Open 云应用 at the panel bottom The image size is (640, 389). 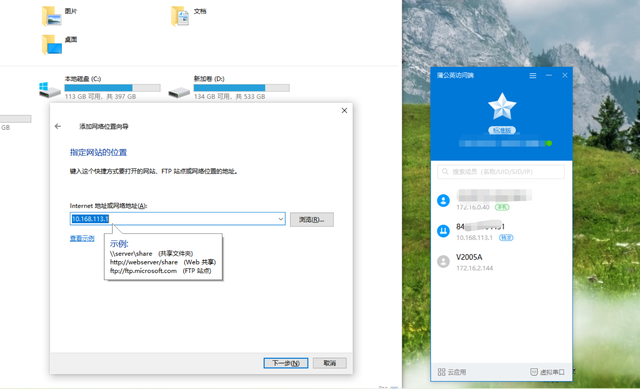tap(451, 372)
